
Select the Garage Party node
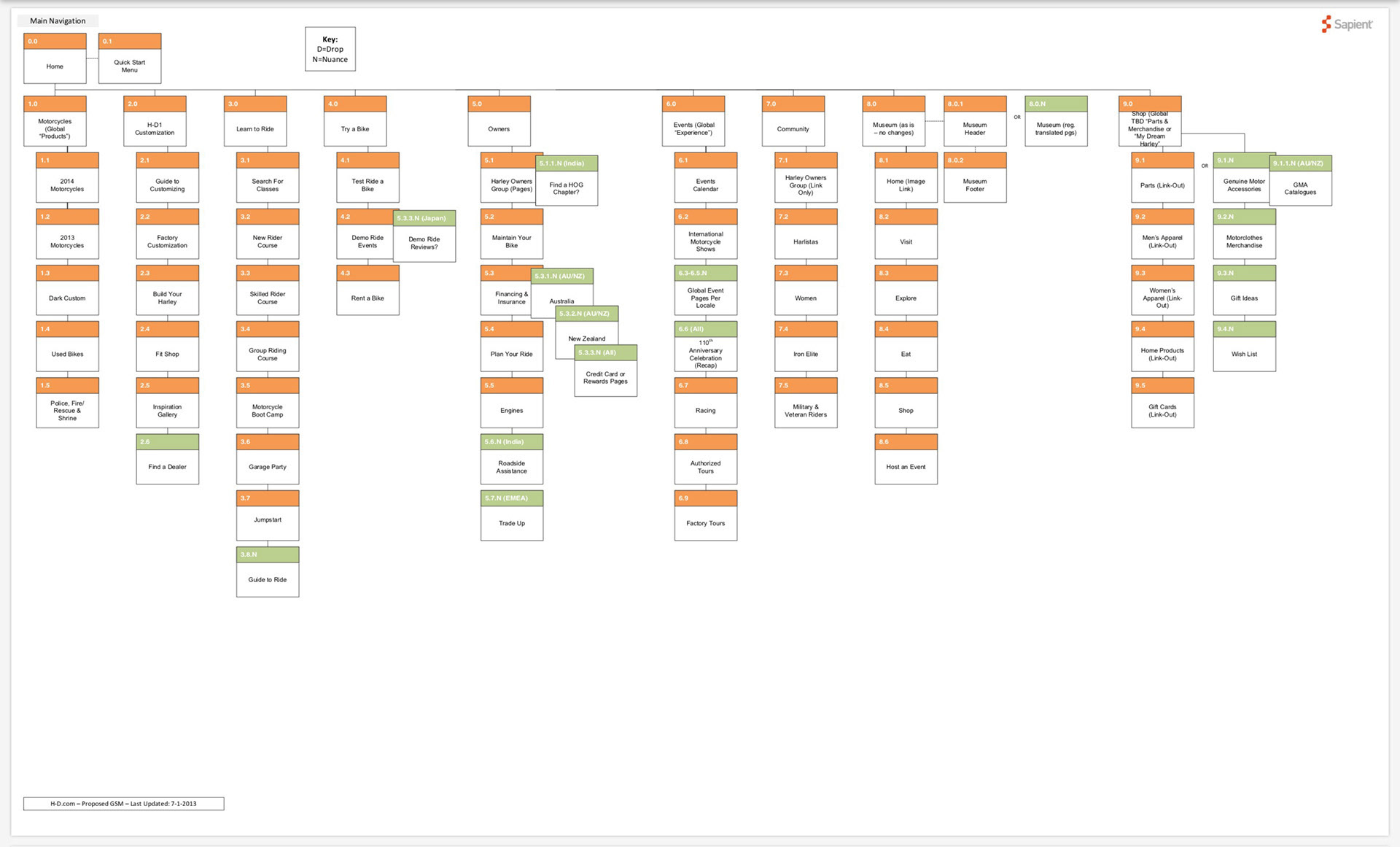pyautogui.click(x=268, y=460)
